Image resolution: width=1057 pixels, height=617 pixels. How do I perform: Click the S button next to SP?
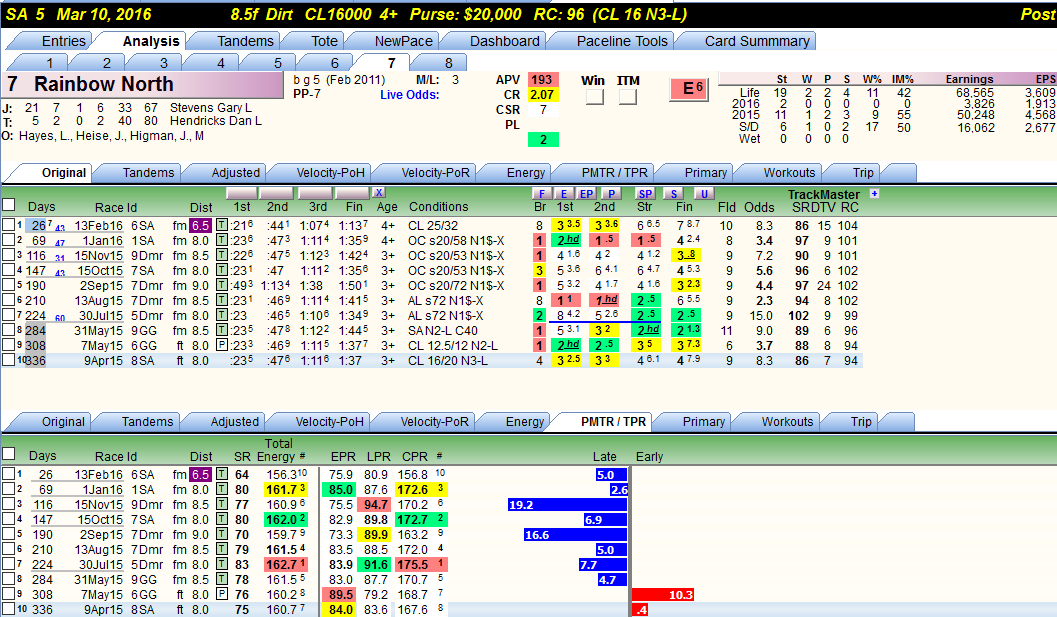[673, 194]
